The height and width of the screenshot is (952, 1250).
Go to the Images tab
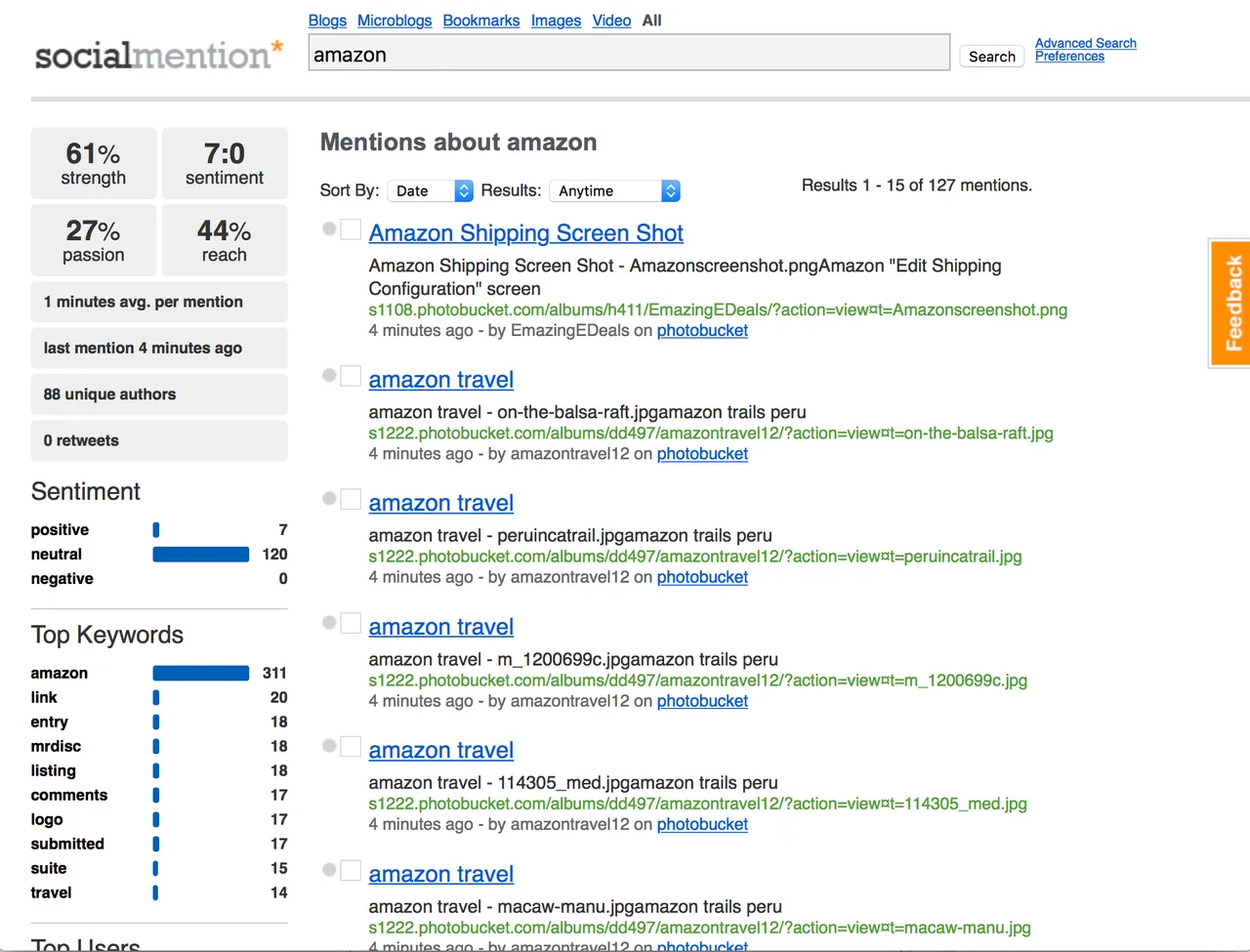556,21
